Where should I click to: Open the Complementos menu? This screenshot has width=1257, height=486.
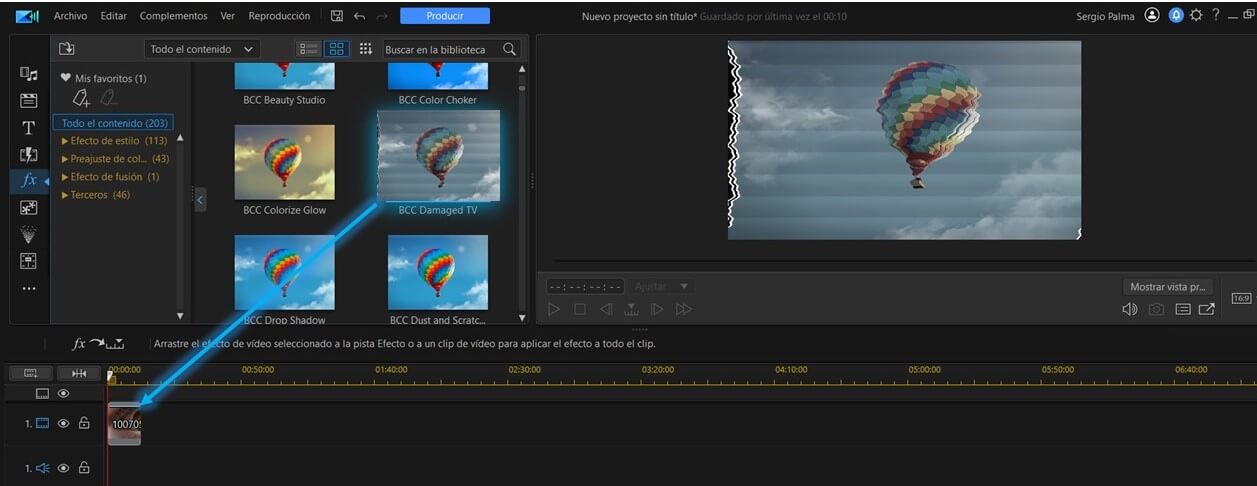tap(174, 16)
